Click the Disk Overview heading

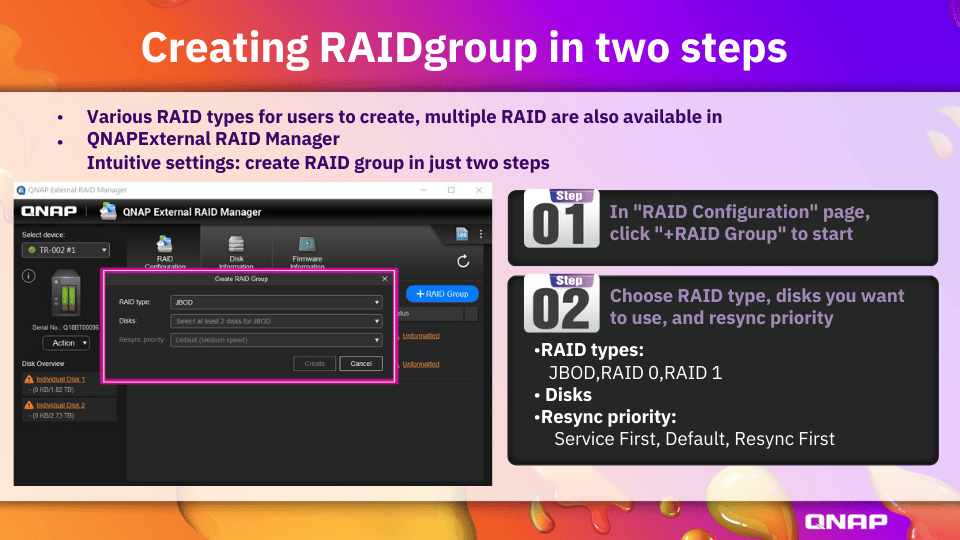[43, 364]
